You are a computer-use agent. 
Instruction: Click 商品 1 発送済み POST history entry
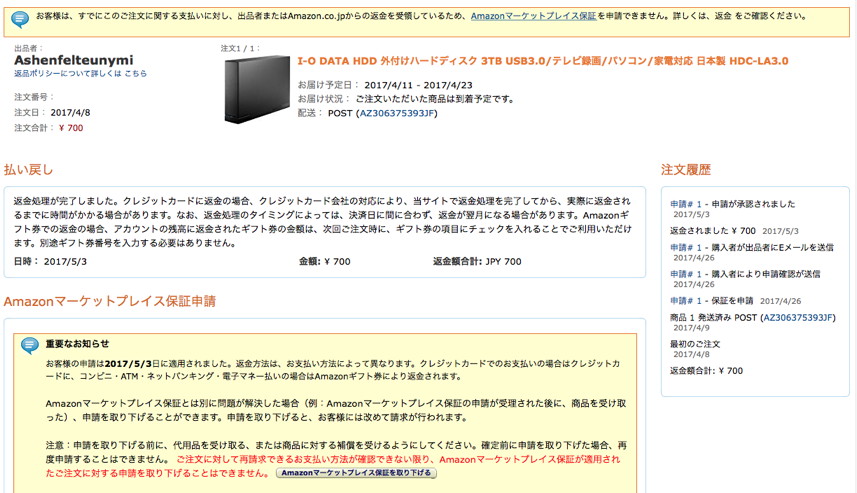click(x=753, y=318)
